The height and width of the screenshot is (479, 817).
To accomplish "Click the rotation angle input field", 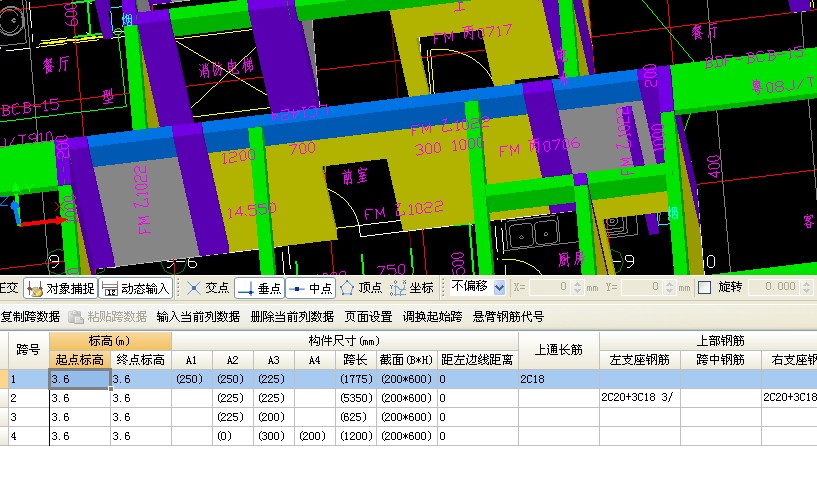I will 775,287.
